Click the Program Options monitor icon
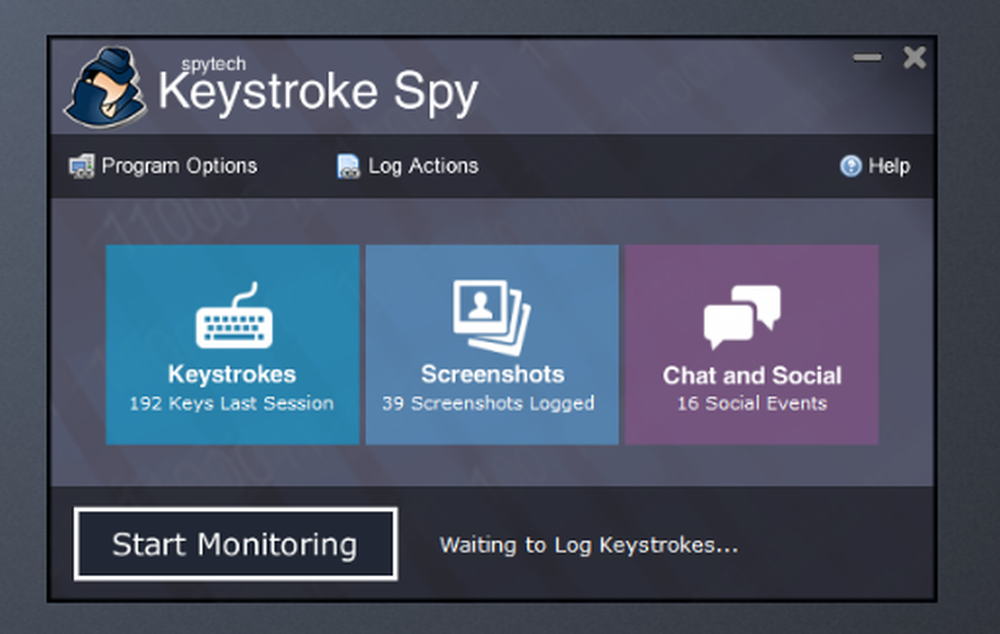 [x=81, y=166]
